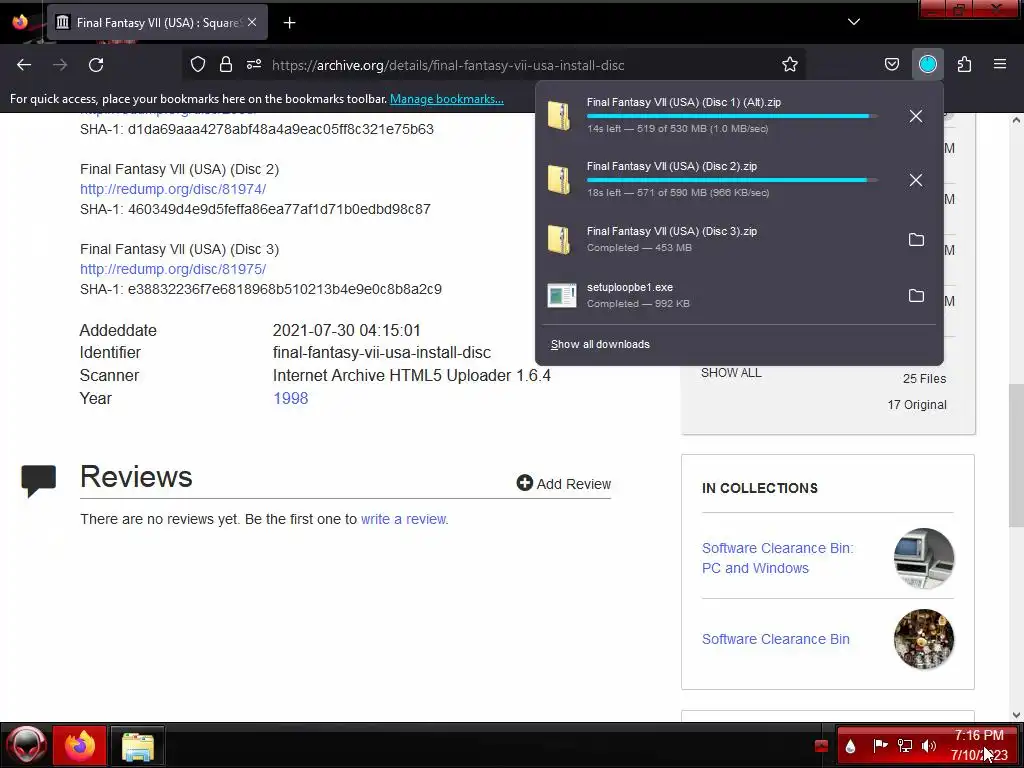Screen dimensions: 1024x768
Task: Open site security padlock info
Action: pos(226,65)
